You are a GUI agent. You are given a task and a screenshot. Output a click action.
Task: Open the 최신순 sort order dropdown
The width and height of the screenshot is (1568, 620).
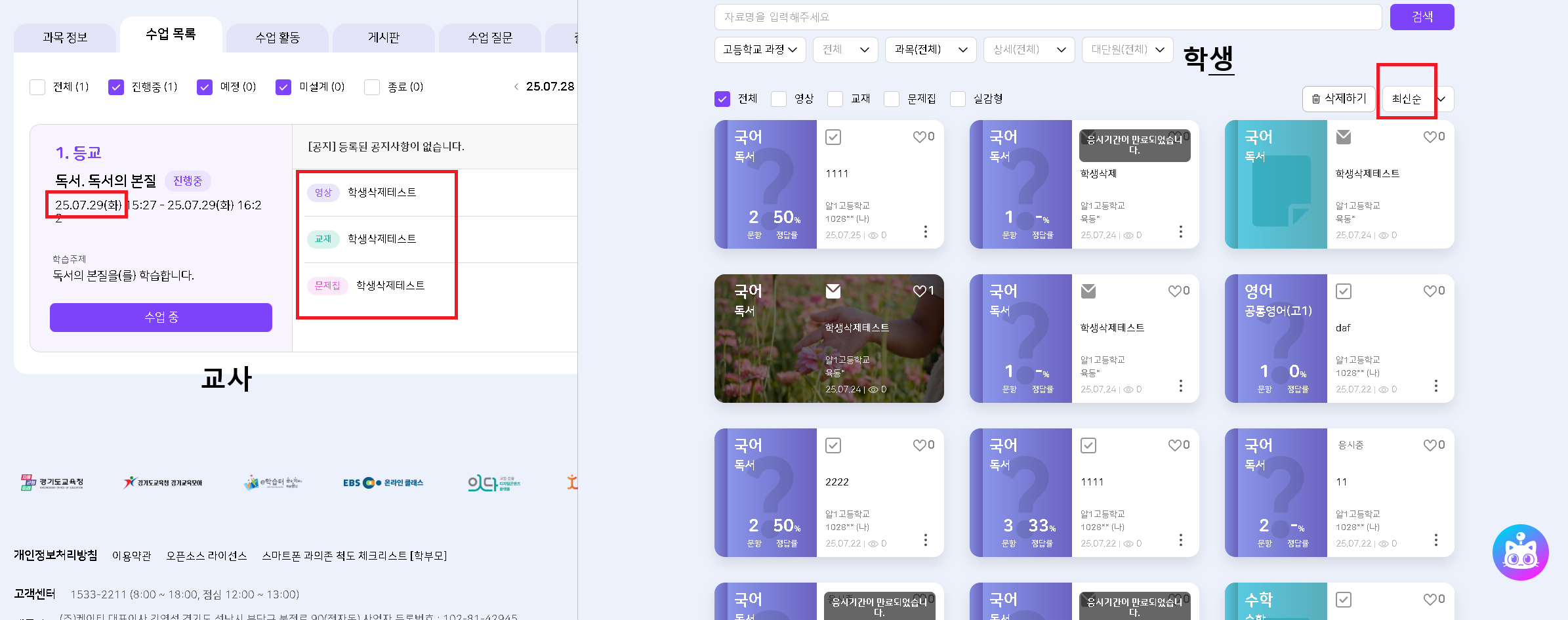pyautogui.click(x=1418, y=99)
